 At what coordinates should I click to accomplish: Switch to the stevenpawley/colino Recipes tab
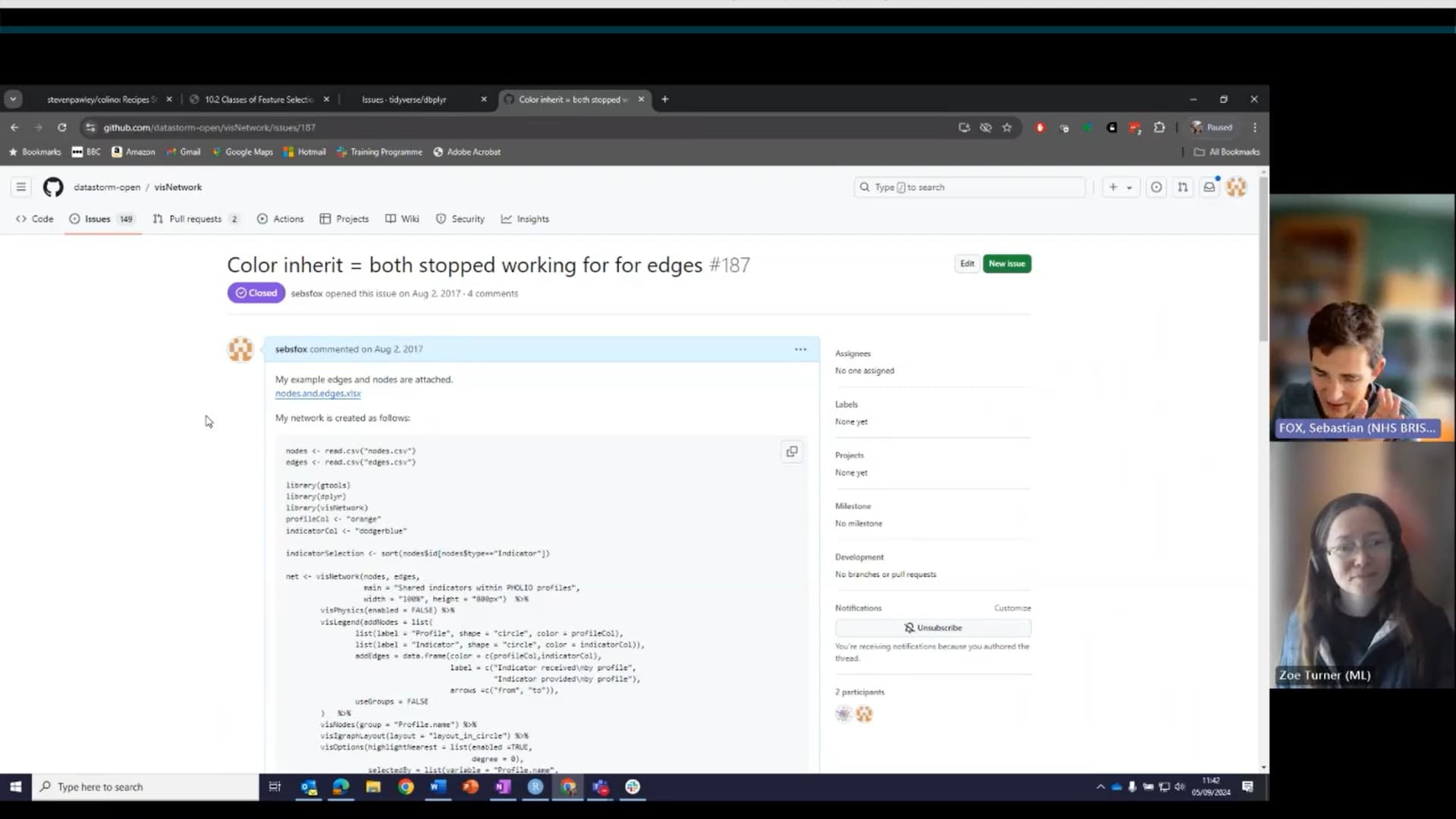[x=102, y=99]
